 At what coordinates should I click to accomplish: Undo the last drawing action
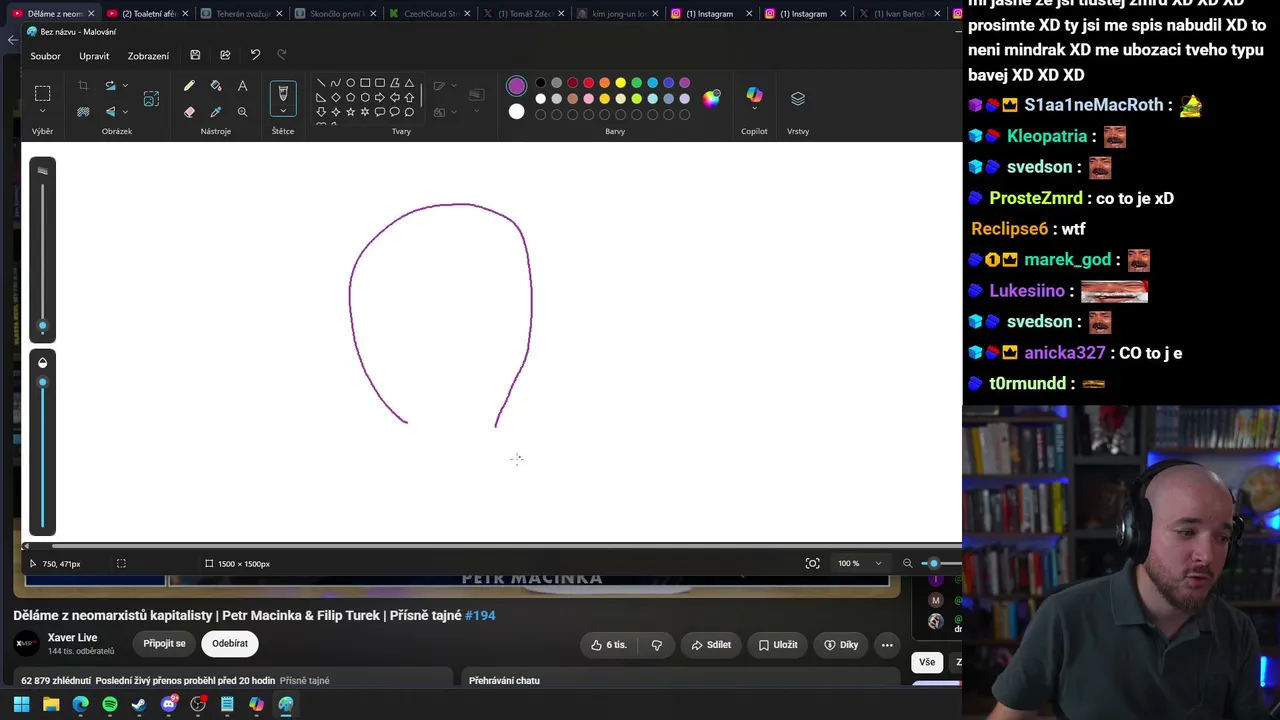point(255,55)
